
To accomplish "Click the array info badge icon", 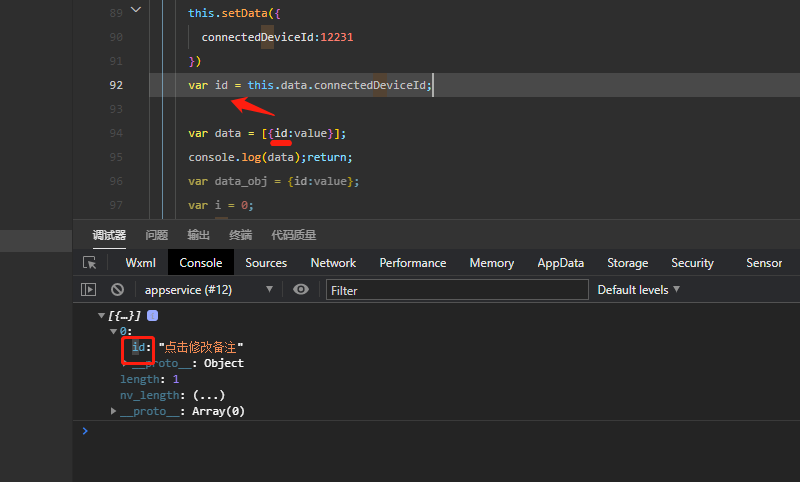I will [153, 316].
